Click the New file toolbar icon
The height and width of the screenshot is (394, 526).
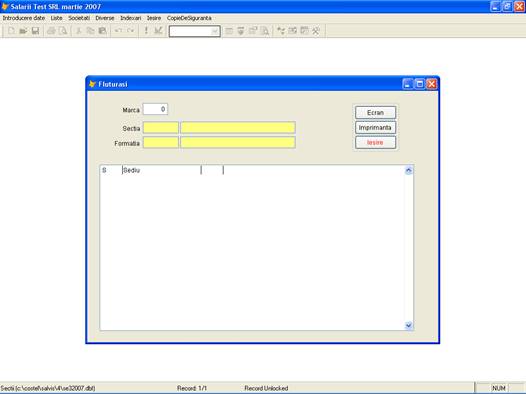(11, 31)
